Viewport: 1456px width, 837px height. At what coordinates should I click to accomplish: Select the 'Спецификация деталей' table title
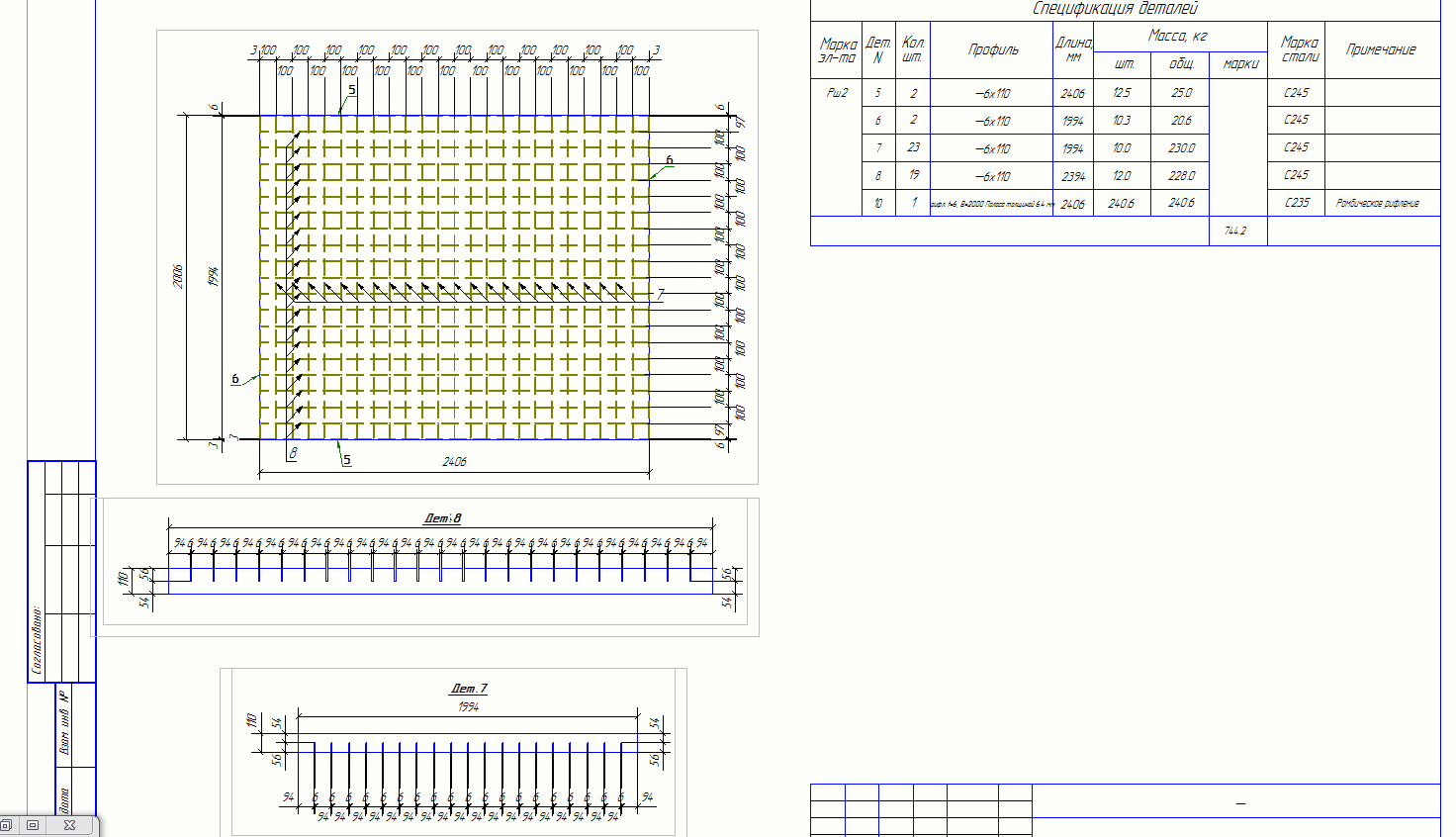[1115, 9]
